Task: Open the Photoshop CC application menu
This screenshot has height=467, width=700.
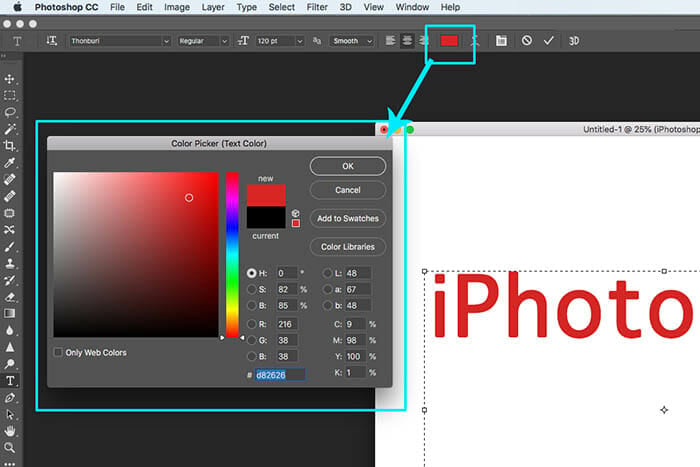Action: [66, 7]
